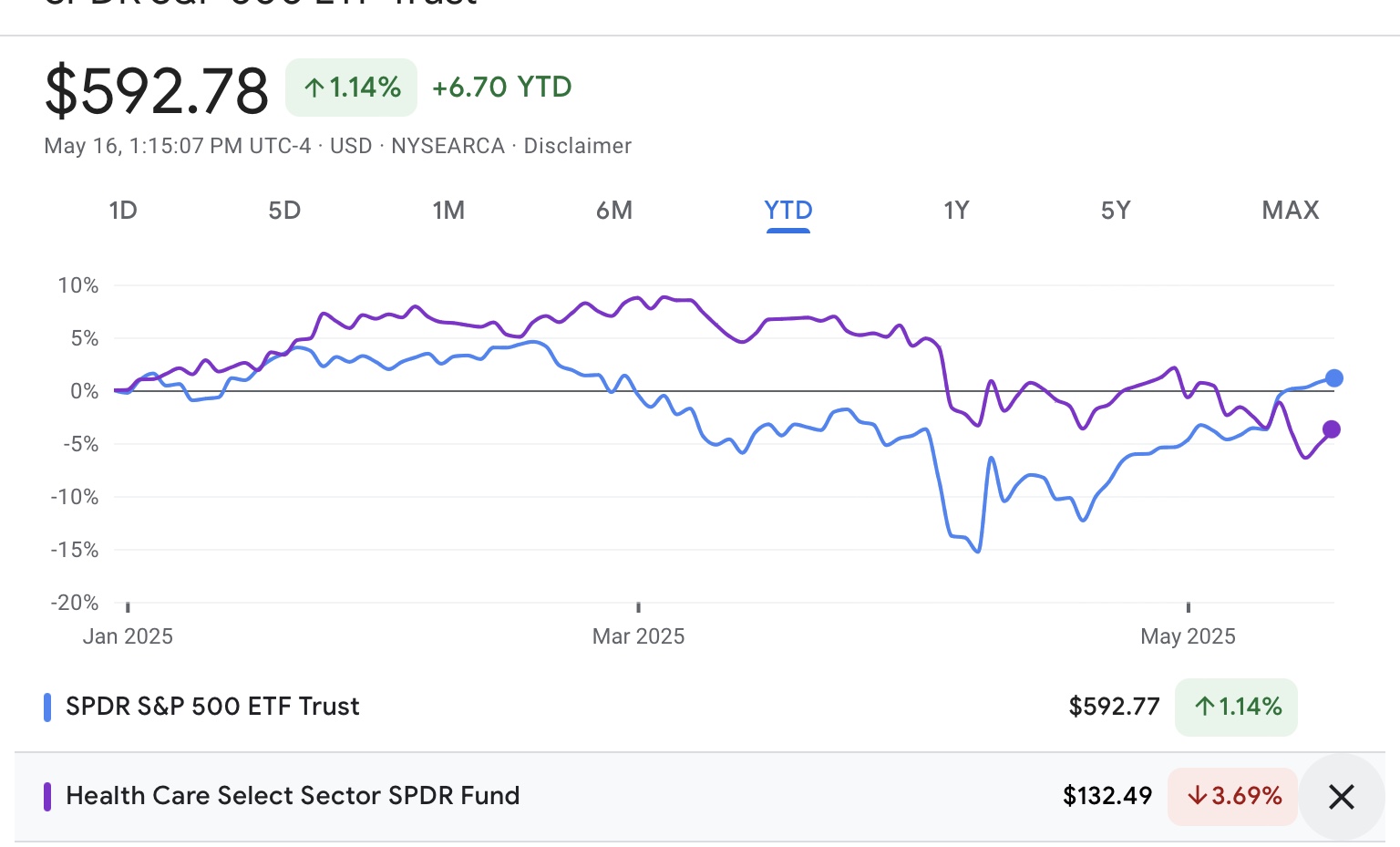
Task: Select the YTD range tab
Action: [x=788, y=211]
